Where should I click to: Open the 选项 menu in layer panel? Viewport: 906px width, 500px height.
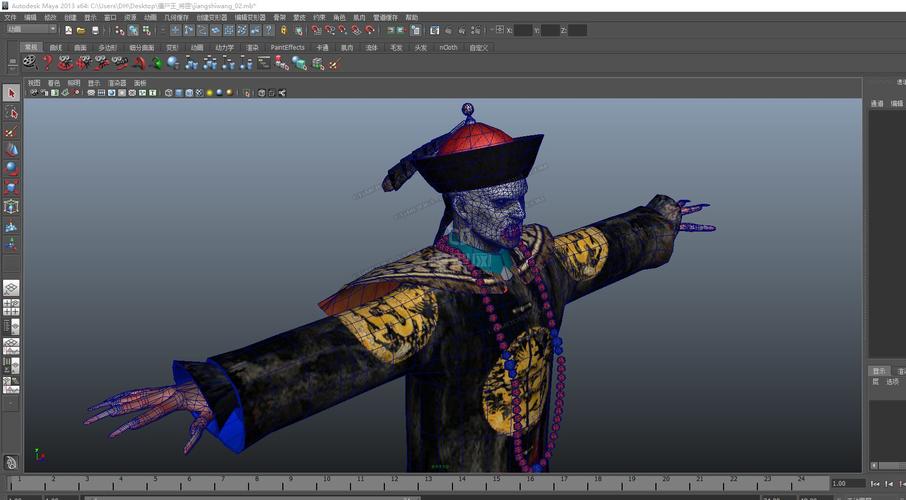(893, 382)
